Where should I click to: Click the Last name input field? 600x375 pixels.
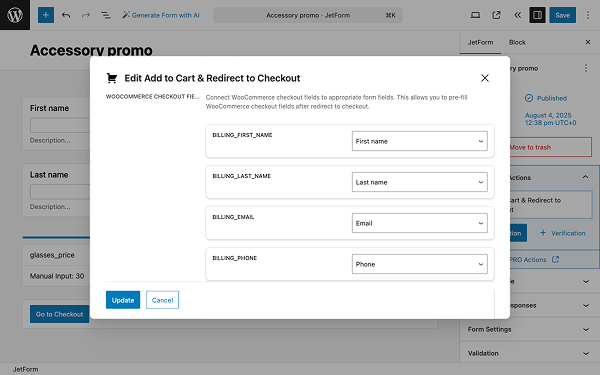tap(60, 191)
